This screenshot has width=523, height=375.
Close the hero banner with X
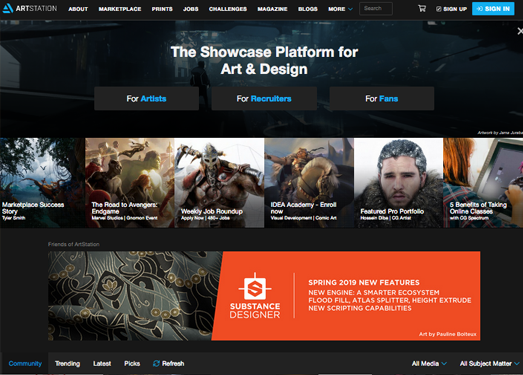pyautogui.click(x=520, y=31)
